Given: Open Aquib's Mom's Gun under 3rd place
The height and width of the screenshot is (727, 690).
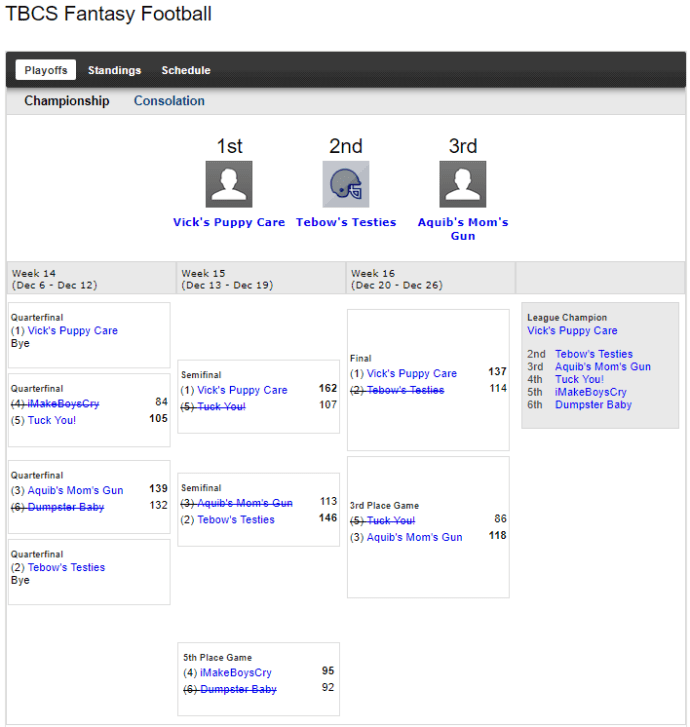Looking at the screenshot, I should coord(463,229).
